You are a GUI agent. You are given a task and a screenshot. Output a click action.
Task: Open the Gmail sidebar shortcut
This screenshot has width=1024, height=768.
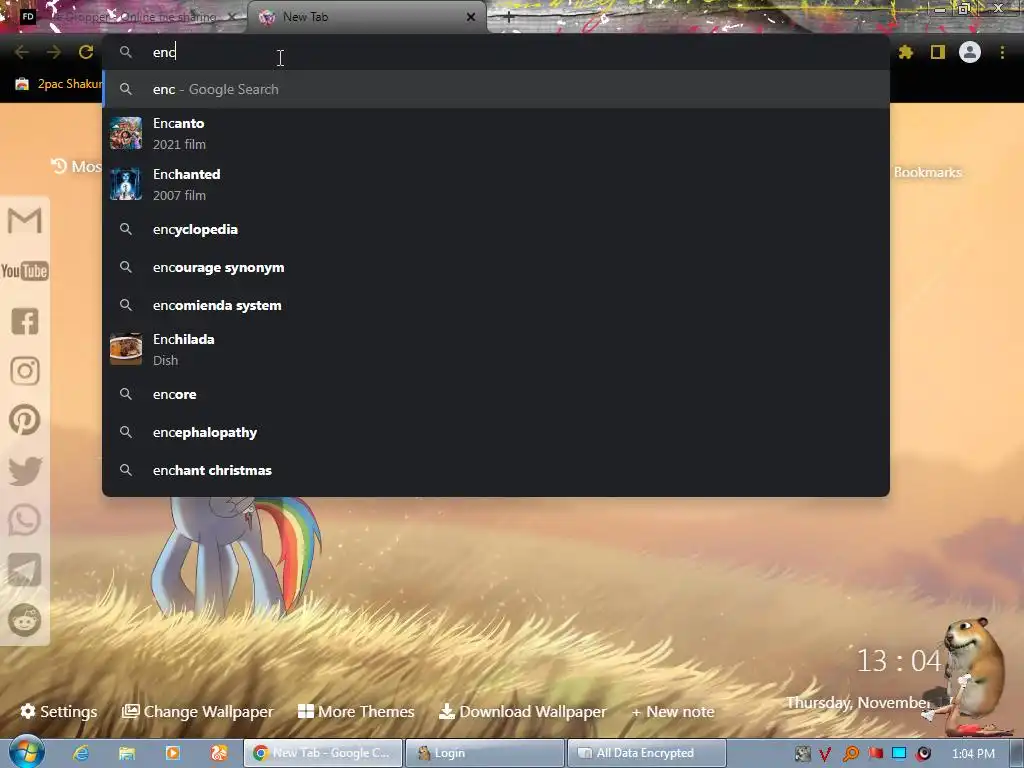tap(25, 221)
